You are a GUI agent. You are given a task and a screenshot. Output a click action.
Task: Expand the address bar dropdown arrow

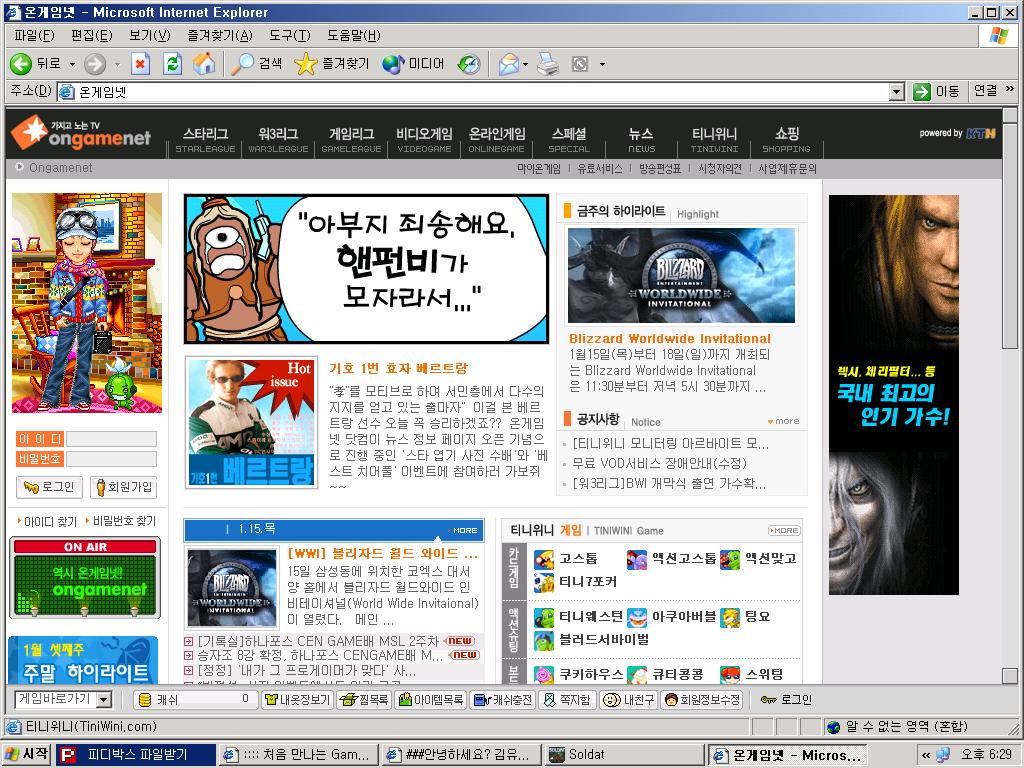[x=897, y=92]
